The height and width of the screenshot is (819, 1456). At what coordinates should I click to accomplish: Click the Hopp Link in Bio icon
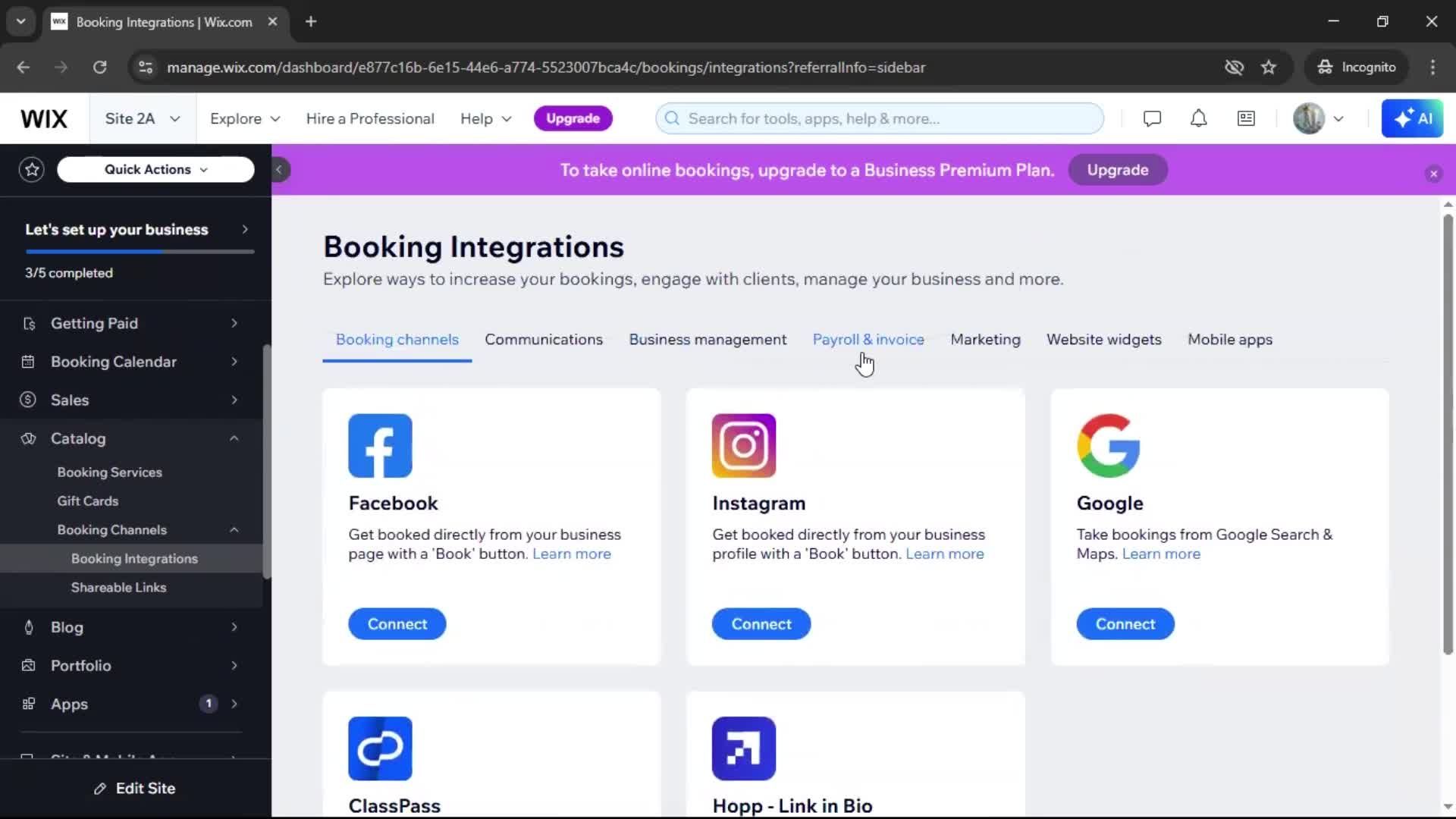744,748
